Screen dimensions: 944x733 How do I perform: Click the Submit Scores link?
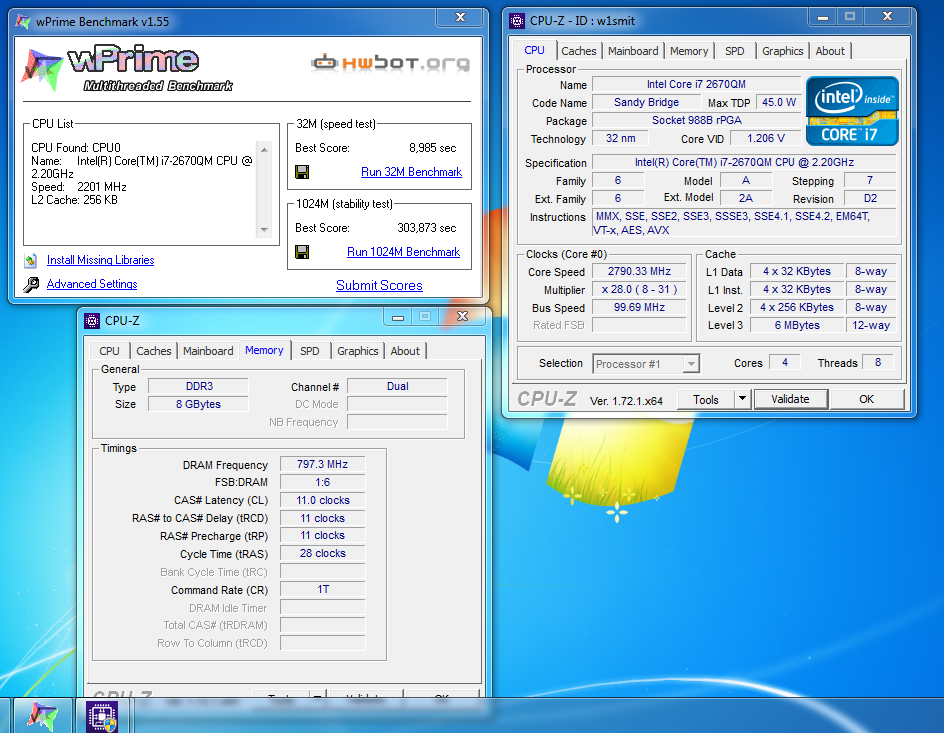[x=379, y=285]
